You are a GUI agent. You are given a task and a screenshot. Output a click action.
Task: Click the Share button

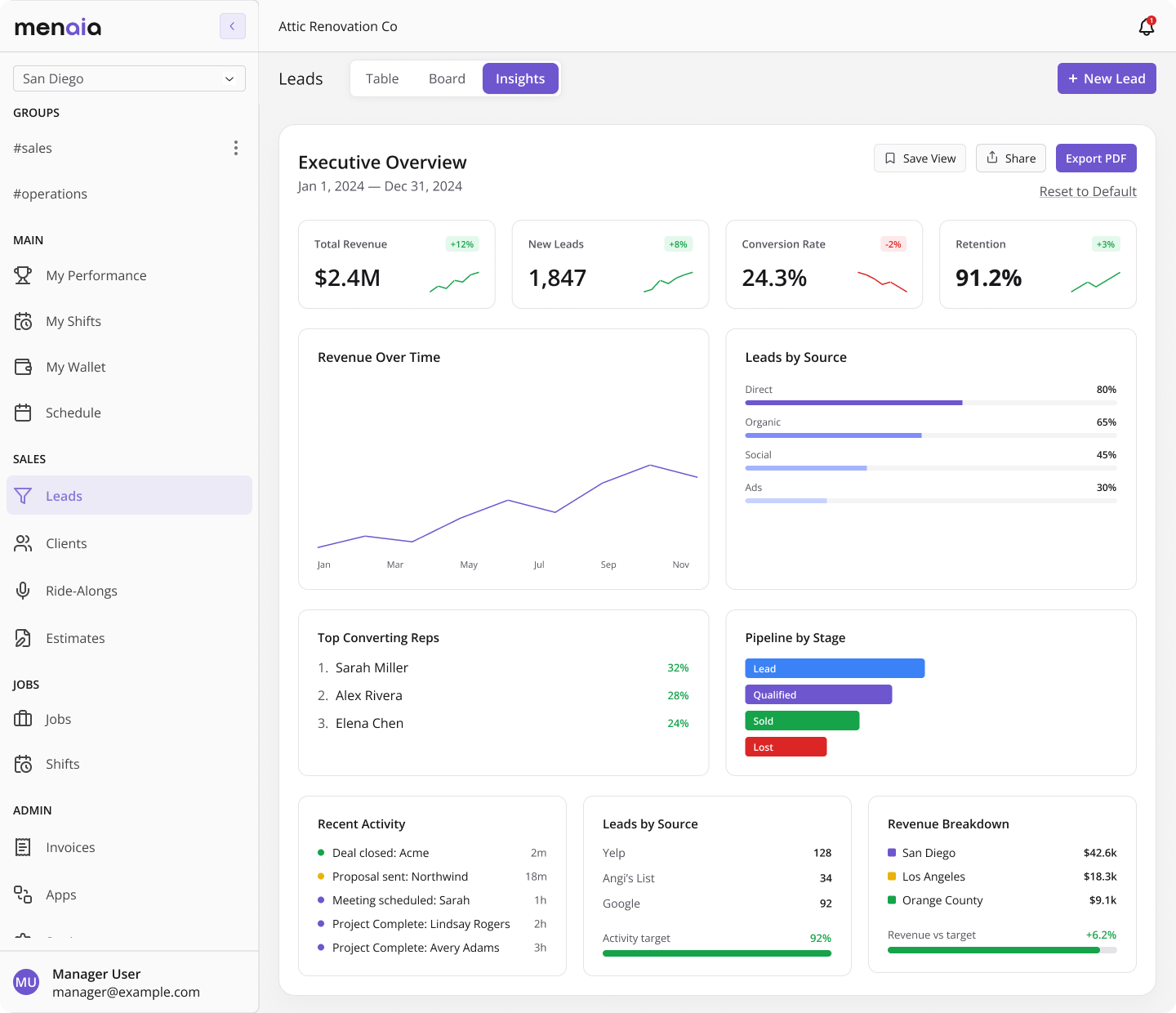coord(1011,158)
